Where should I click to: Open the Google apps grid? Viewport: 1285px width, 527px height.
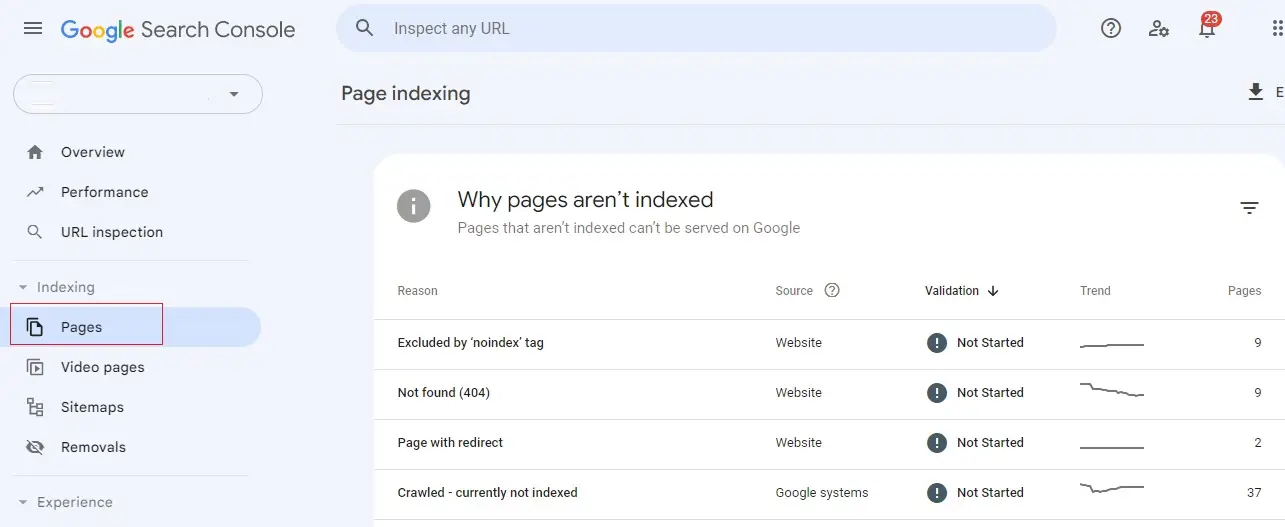click(1277, 28)
